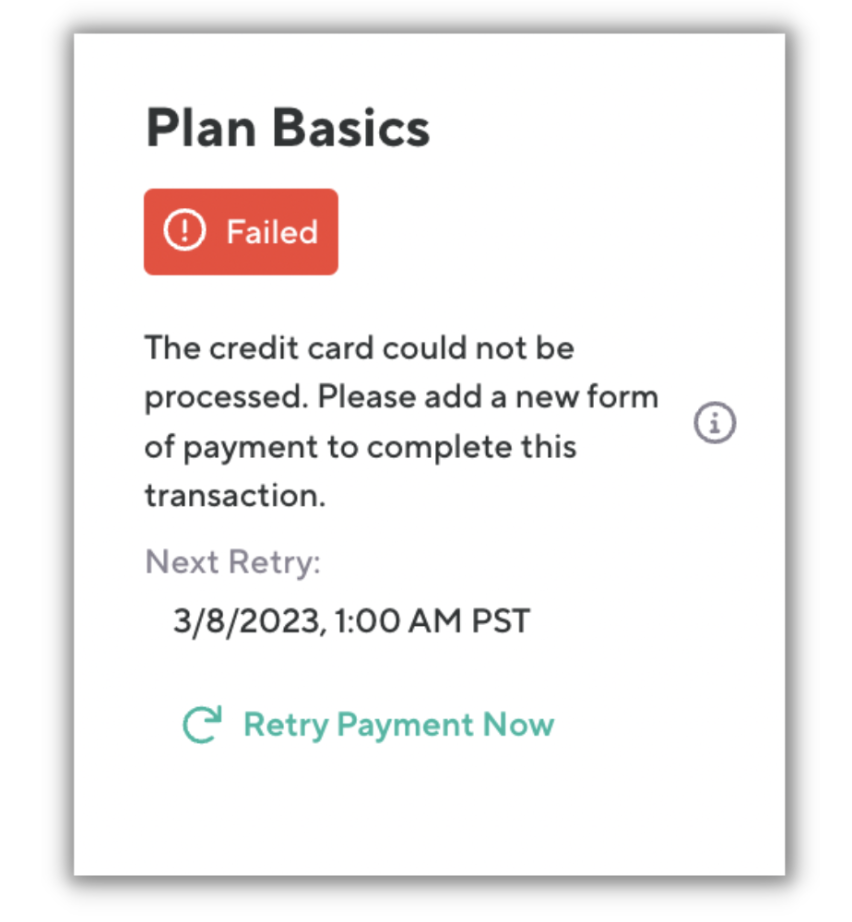Screen dimensions: 852x922
Task: Click the exclamation icon in the Failed badge
Action: point(184,232)
